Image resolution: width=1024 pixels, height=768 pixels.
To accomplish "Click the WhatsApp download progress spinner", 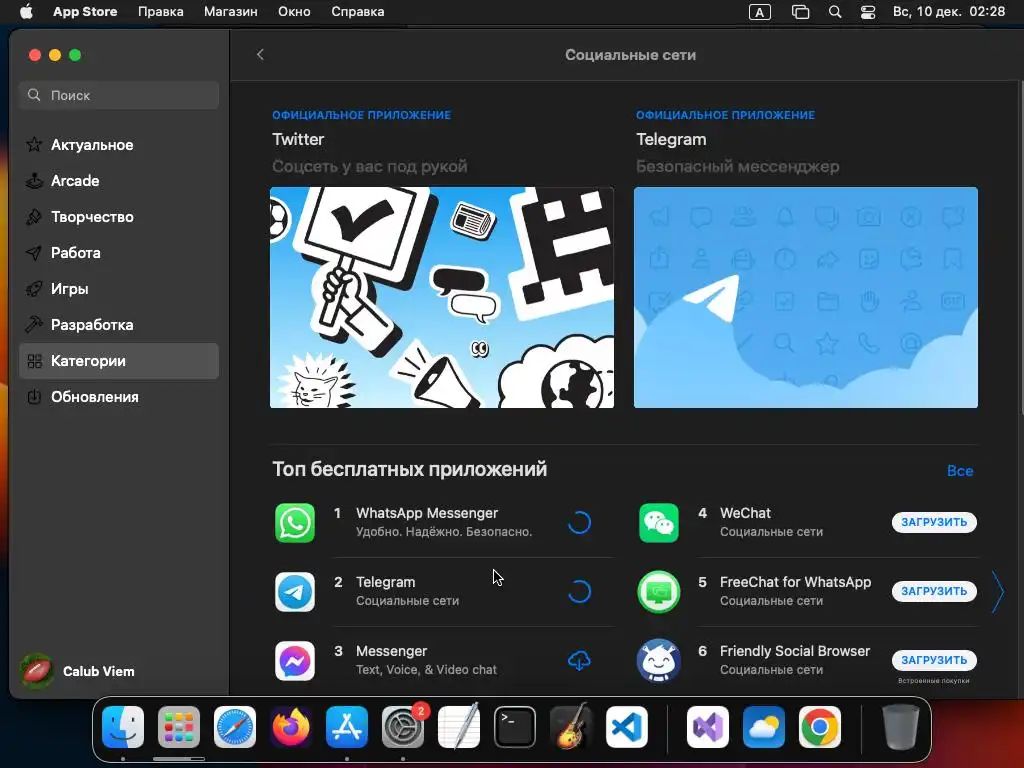I will click(579, 522).
